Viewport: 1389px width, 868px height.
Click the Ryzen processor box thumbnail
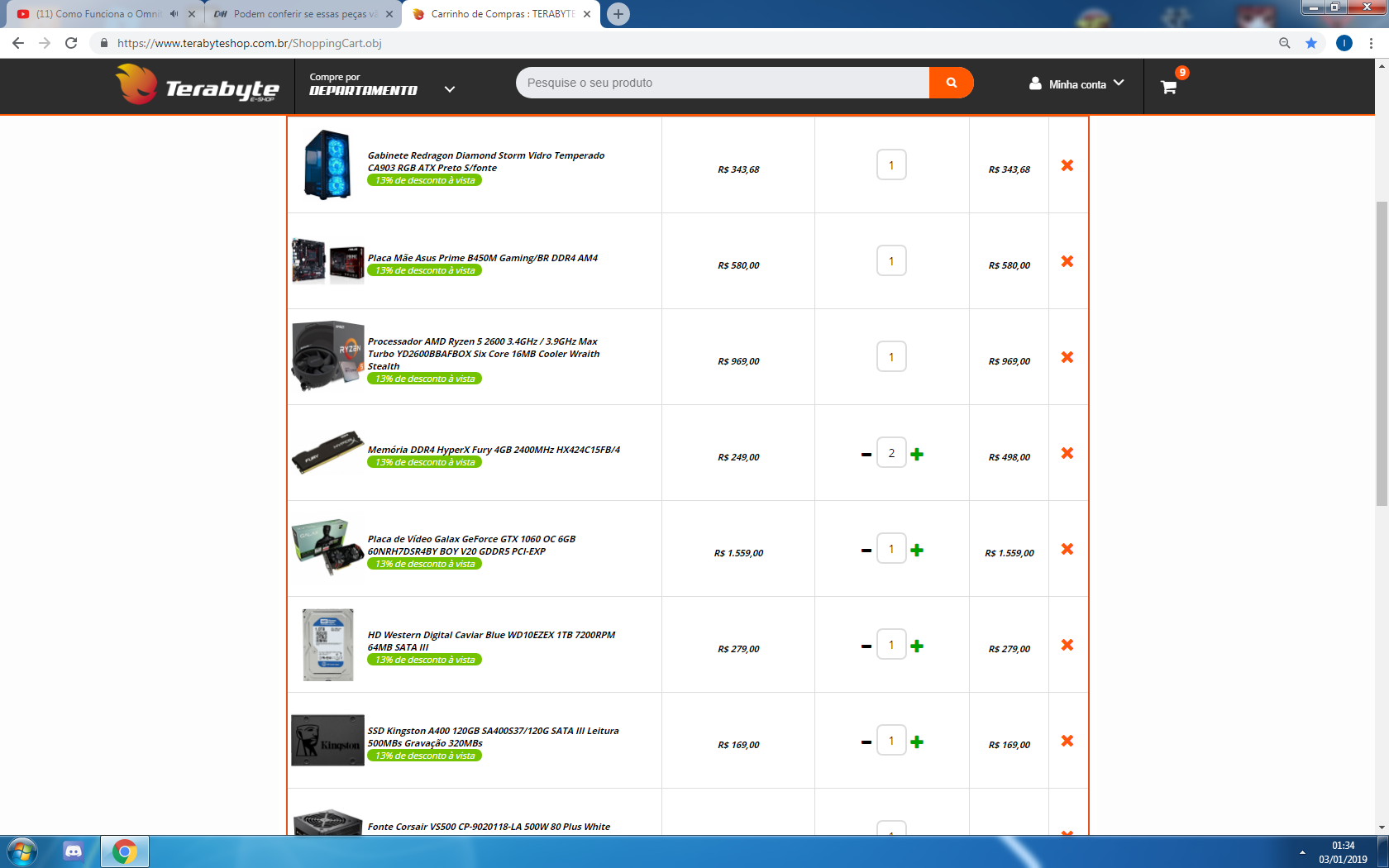[327, 356]
